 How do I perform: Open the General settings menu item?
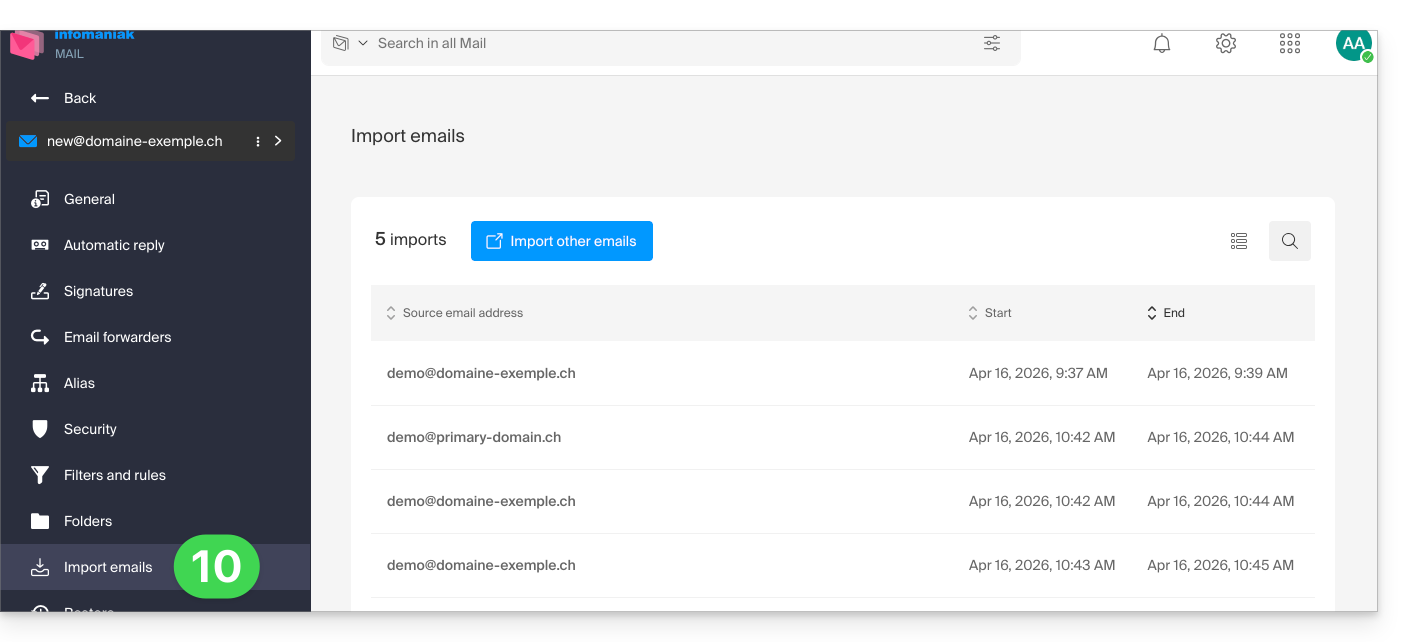point(89,199)
